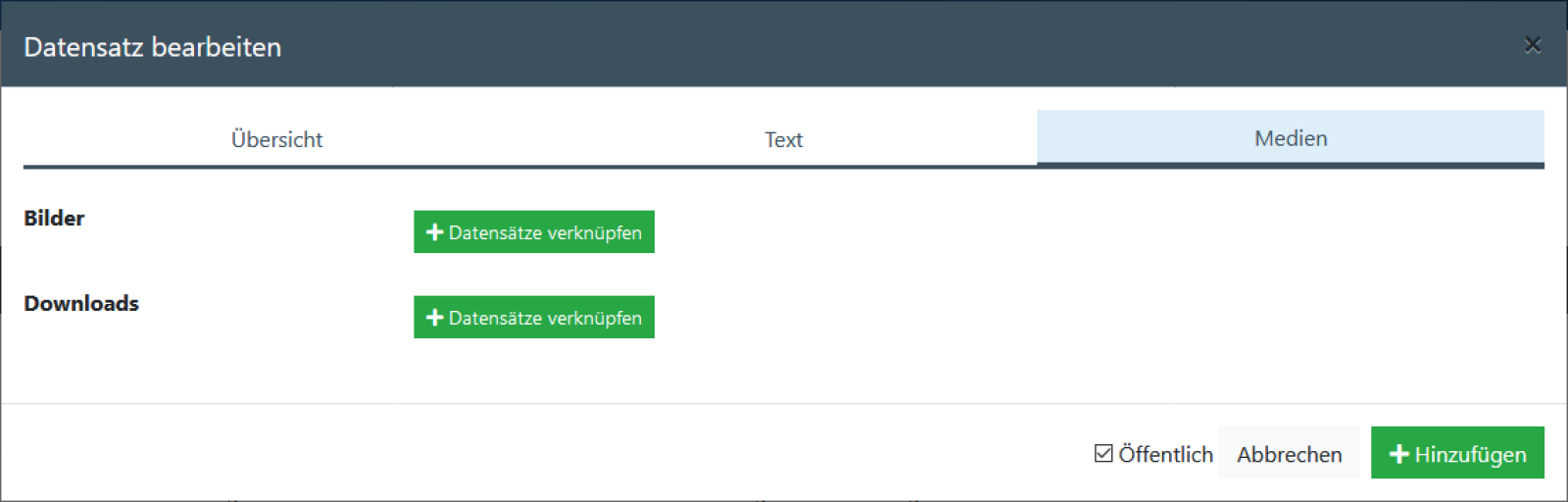Open the Übersicht tab
The image size is (1568, 502).
pyautogui.click(x=276, y=139)
